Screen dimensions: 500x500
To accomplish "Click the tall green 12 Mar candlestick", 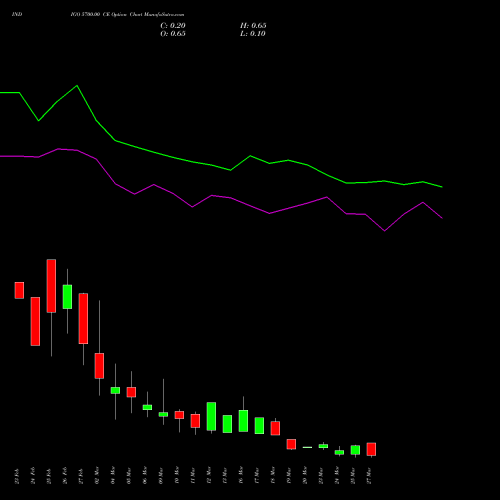I will pos(211,416).
